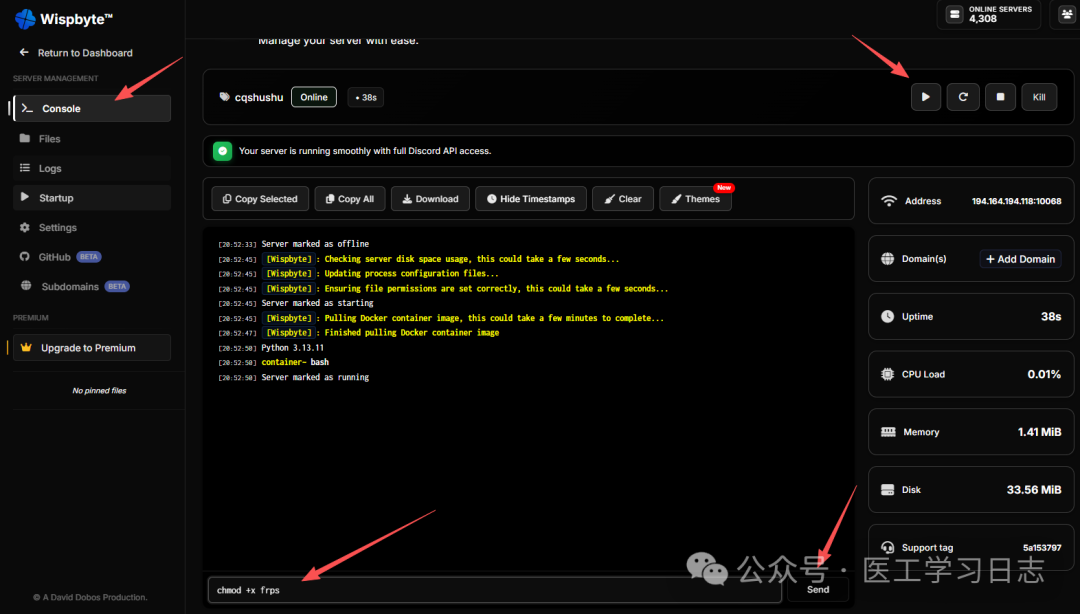Click the GitHub icon in sidebar

(x=25, y=257)
